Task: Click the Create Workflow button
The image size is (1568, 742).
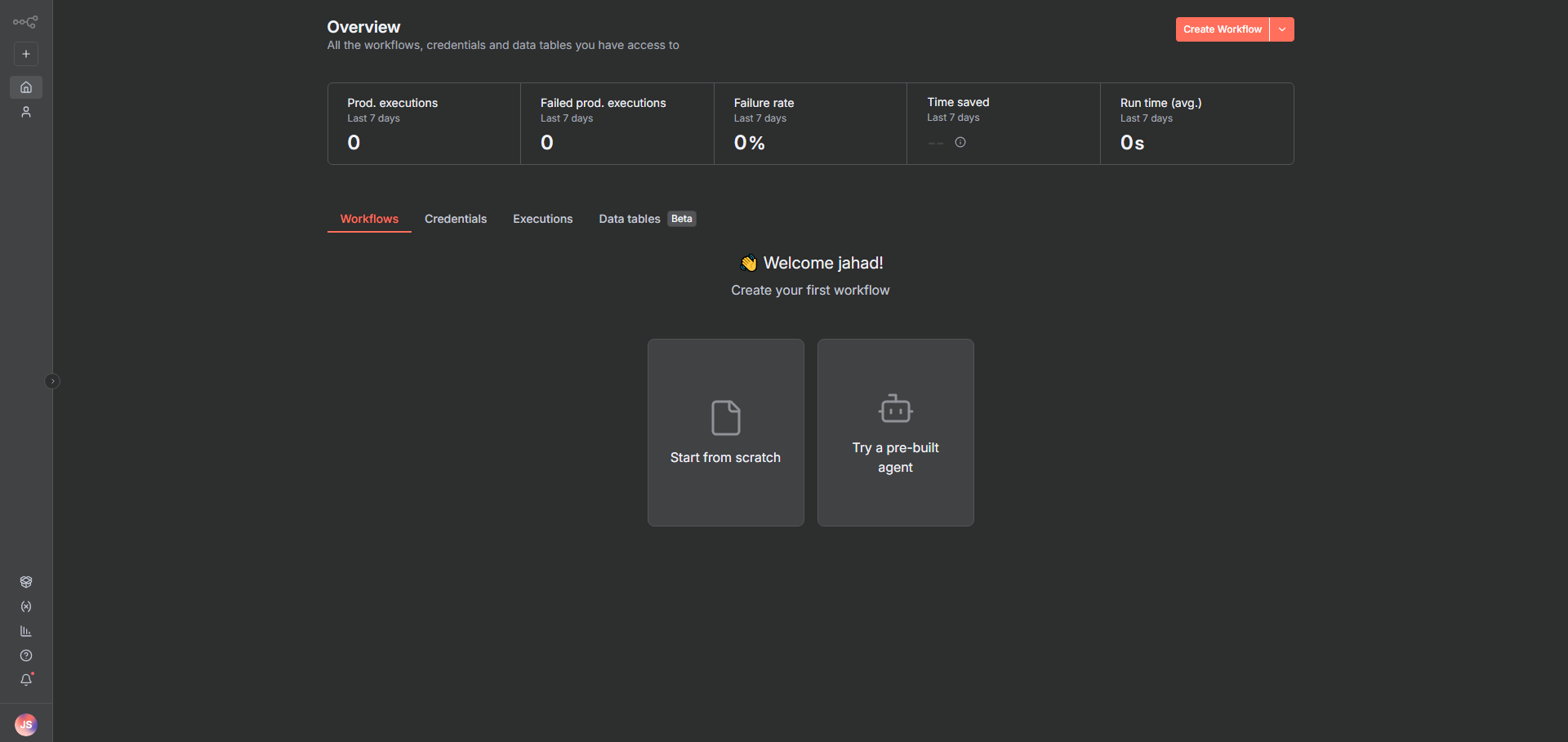Action: tap(1222, 29)
